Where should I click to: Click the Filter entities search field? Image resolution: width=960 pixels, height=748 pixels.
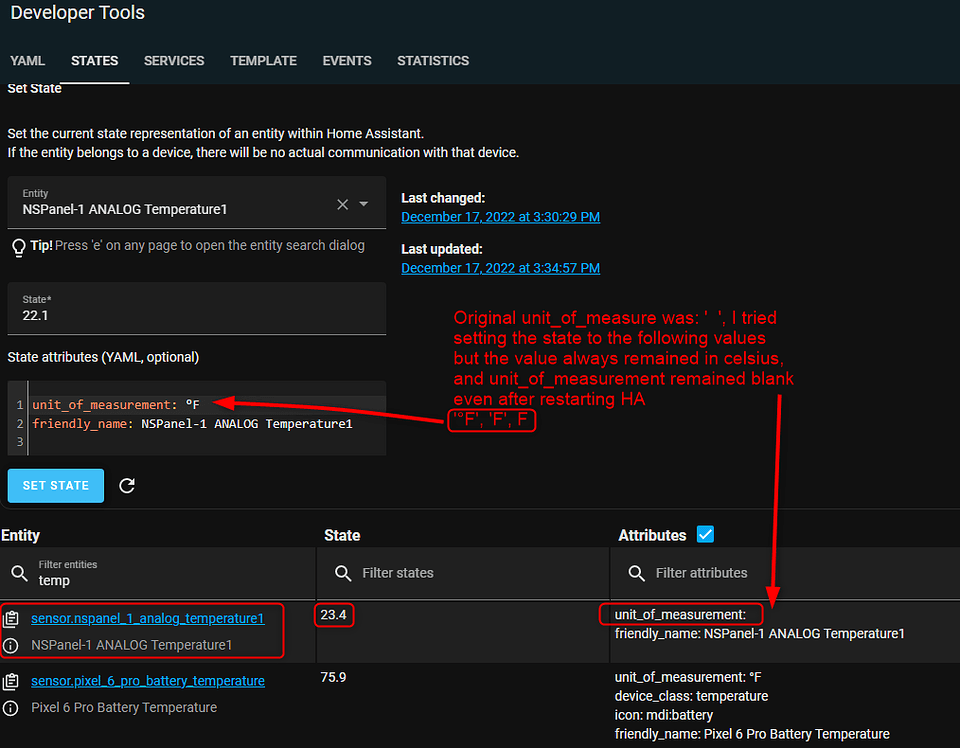(x=170, y=580)
